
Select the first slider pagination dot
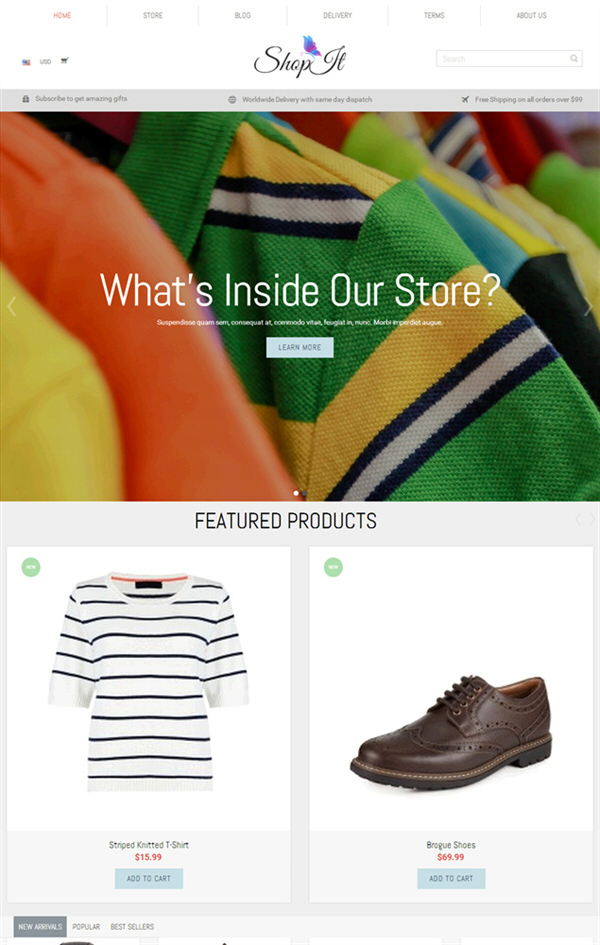296,493
